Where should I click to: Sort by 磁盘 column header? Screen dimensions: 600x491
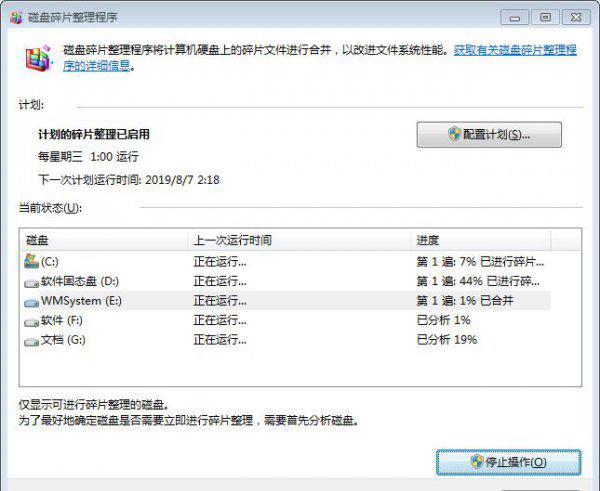tap(103, 240)
